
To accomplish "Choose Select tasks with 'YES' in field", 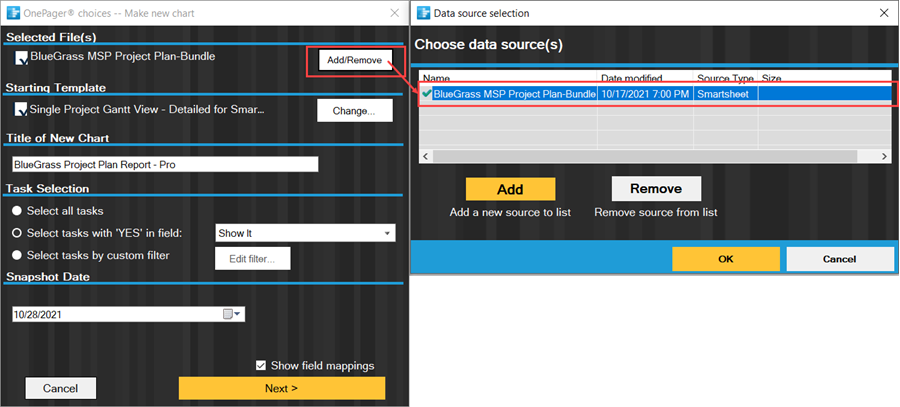I will tap(17, 233).
